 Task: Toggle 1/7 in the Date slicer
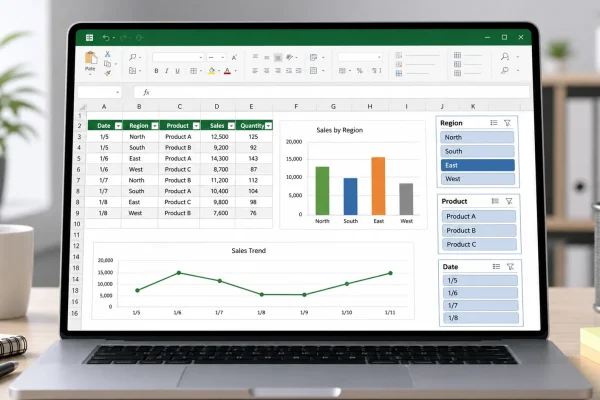(481, 305)
